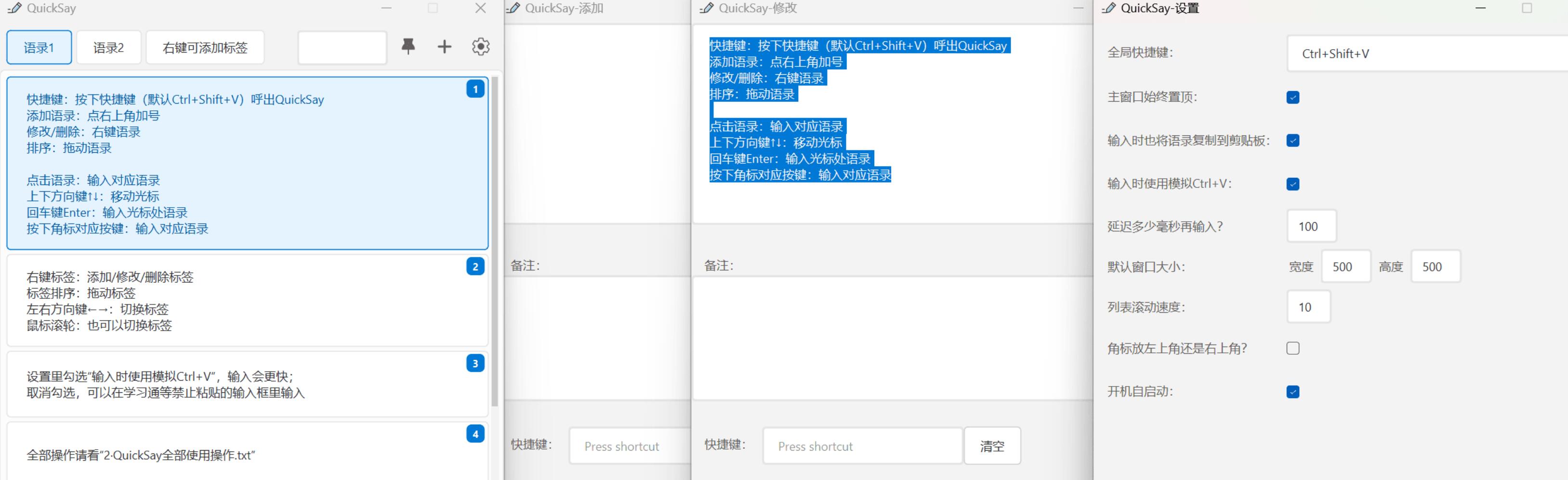Focus Press shortcut field in 添加 window
The image size is (1568, 480).
coord(630,446)
